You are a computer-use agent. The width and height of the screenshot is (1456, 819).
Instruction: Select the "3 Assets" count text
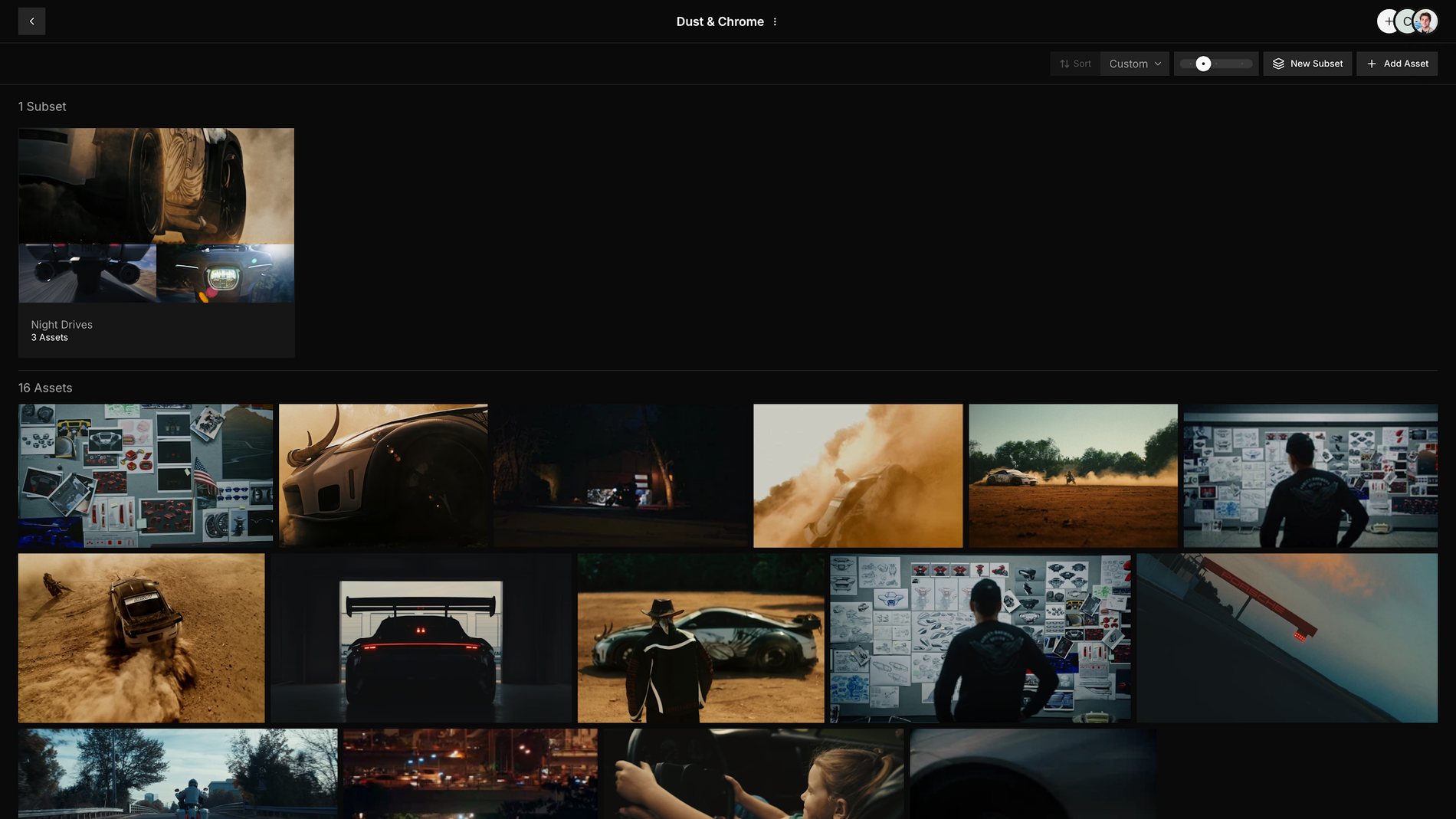49,338
